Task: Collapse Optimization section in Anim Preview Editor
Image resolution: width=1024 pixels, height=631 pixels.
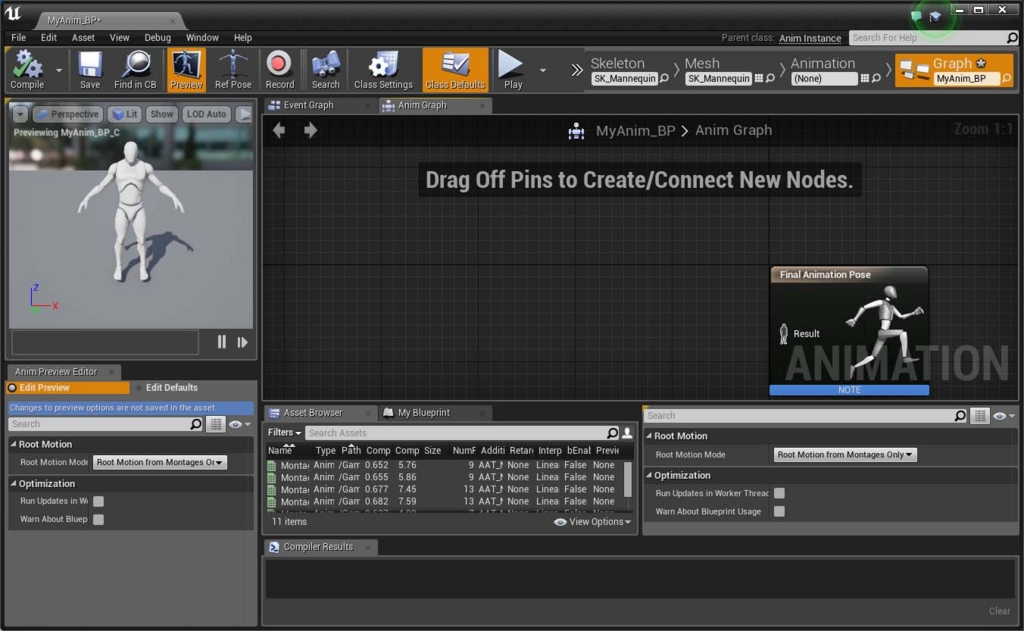Action: [x=14, y=484]
